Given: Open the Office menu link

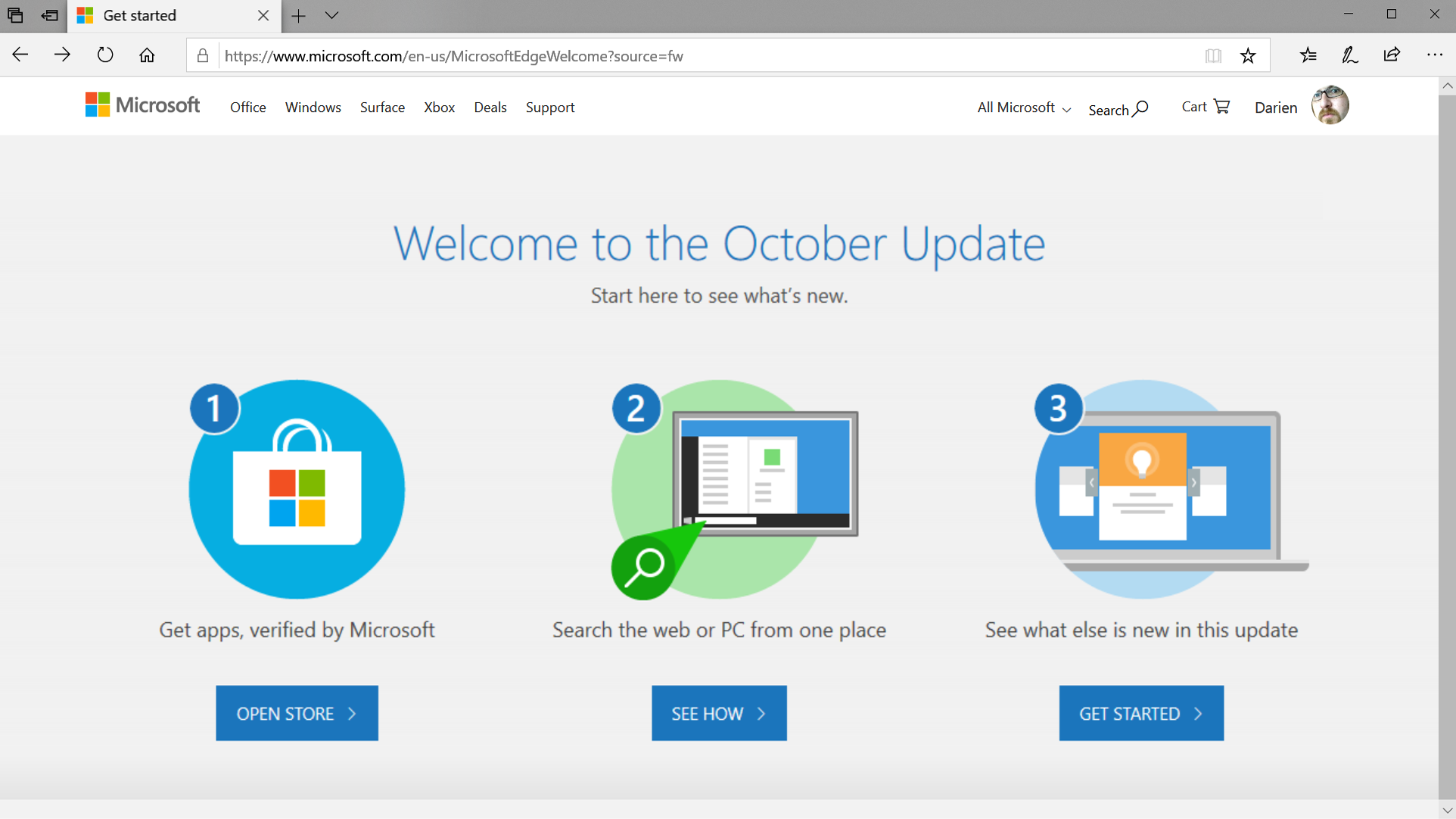Looking at the screenshot, I should [248, 107].
